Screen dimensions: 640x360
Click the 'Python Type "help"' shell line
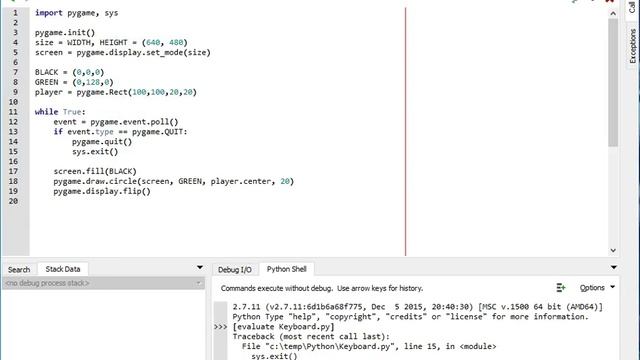411,317
